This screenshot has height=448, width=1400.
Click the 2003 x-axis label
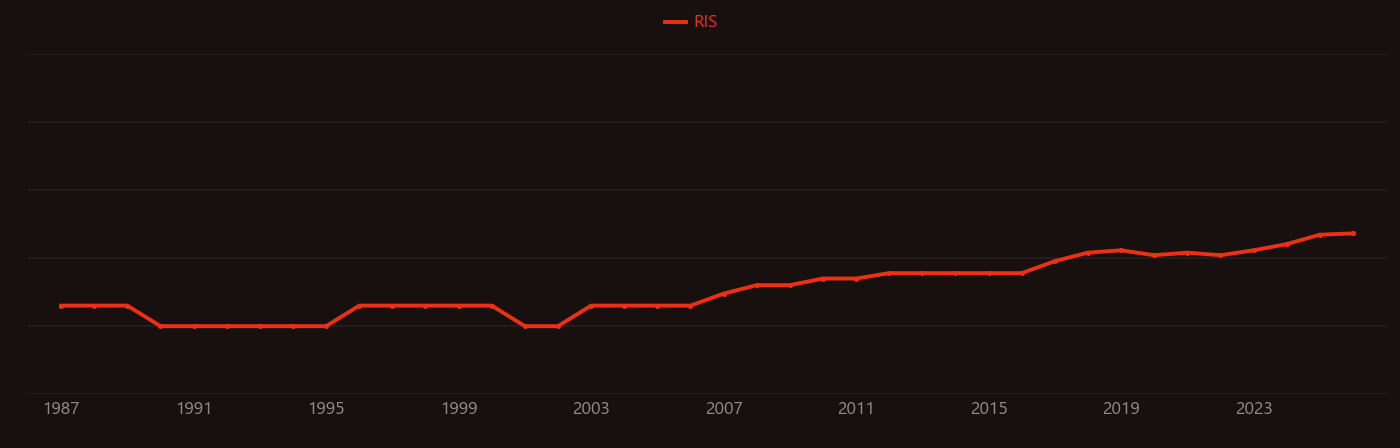coord(591,409)
